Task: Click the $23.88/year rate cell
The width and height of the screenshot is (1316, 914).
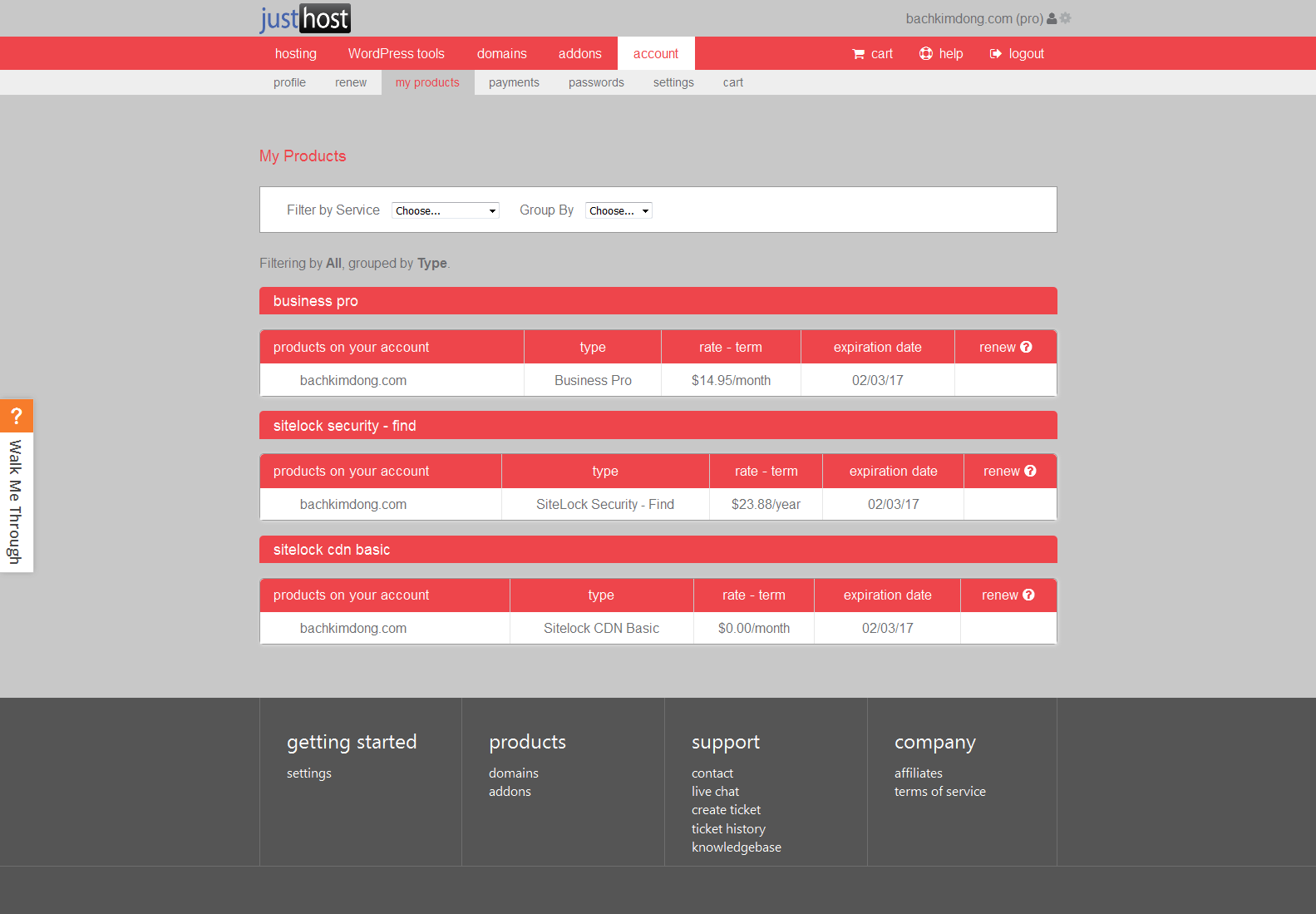Action: (x=766, y=504)
